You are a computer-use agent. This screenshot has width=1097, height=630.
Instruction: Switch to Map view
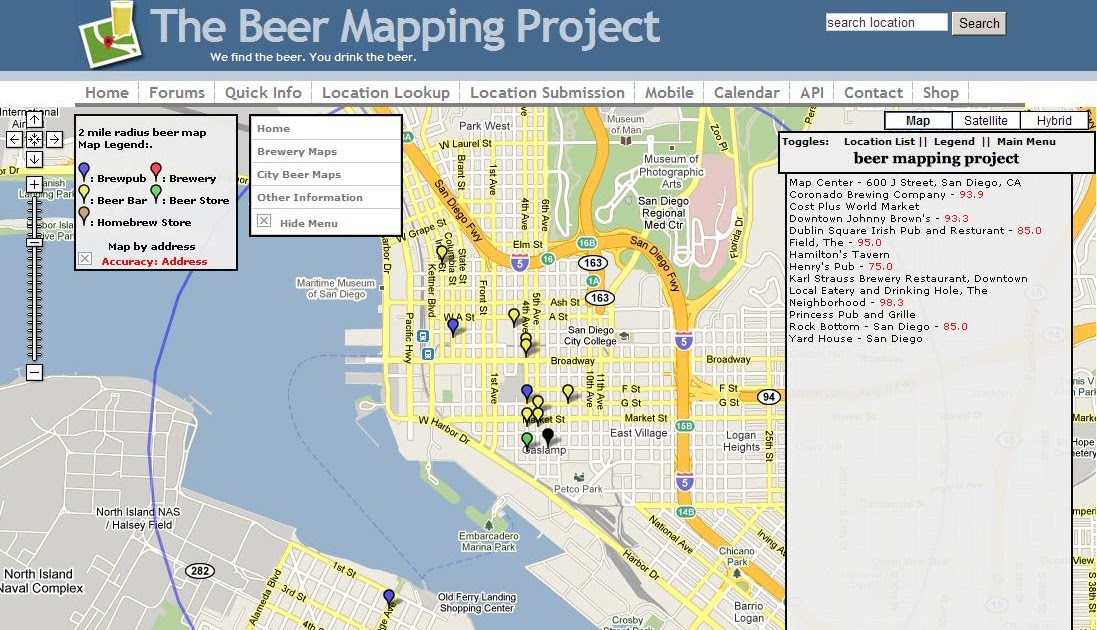pyautogui.click(x=918, y=120)
